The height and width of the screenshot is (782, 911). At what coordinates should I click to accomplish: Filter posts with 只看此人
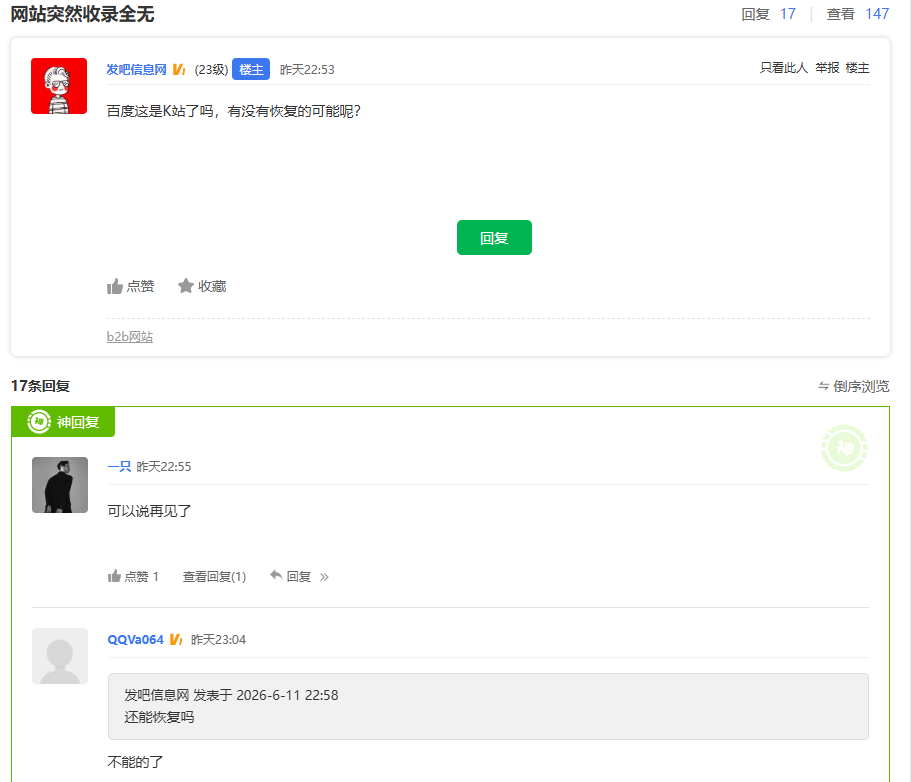click(x=784, y=68)
